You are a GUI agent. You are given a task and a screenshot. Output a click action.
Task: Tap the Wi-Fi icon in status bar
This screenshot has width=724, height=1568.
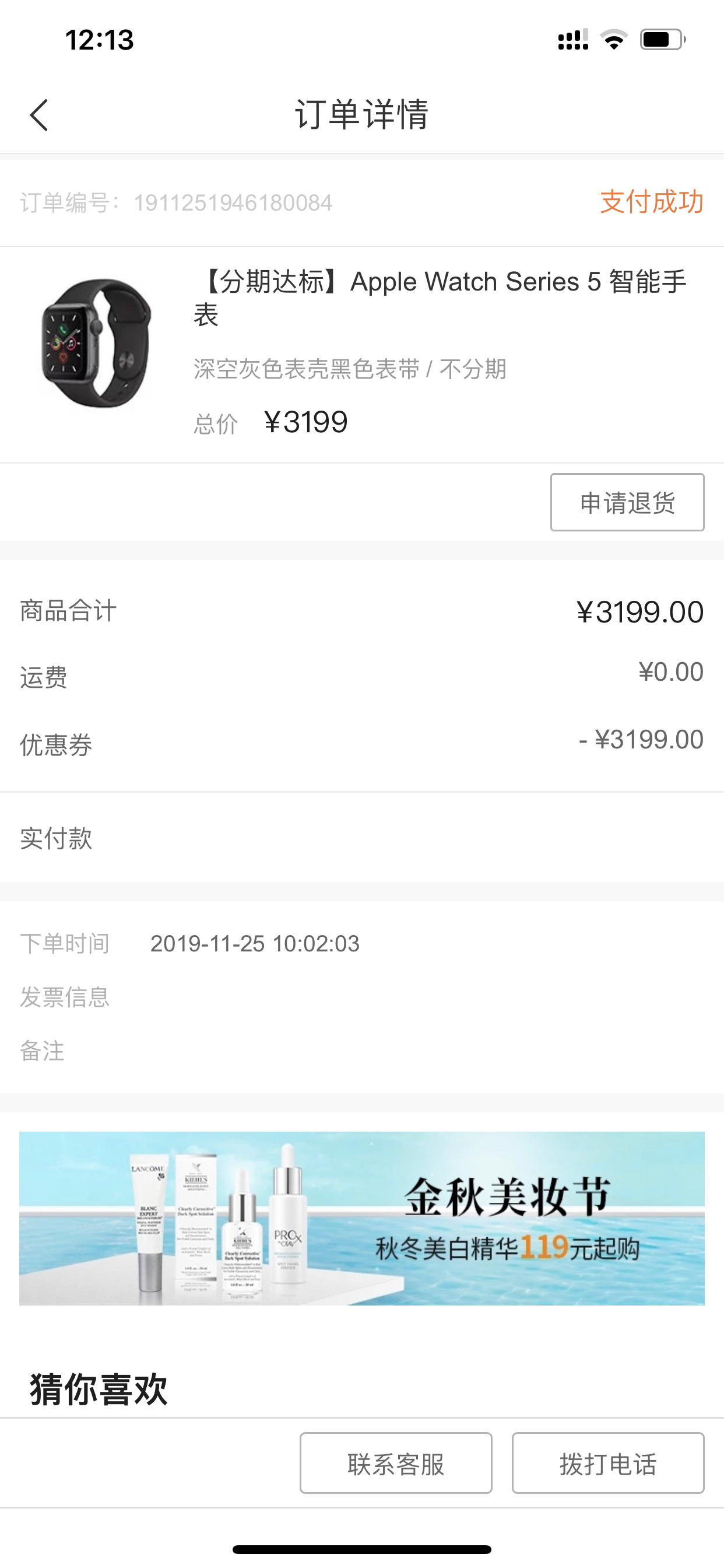[x=613, y=40]
